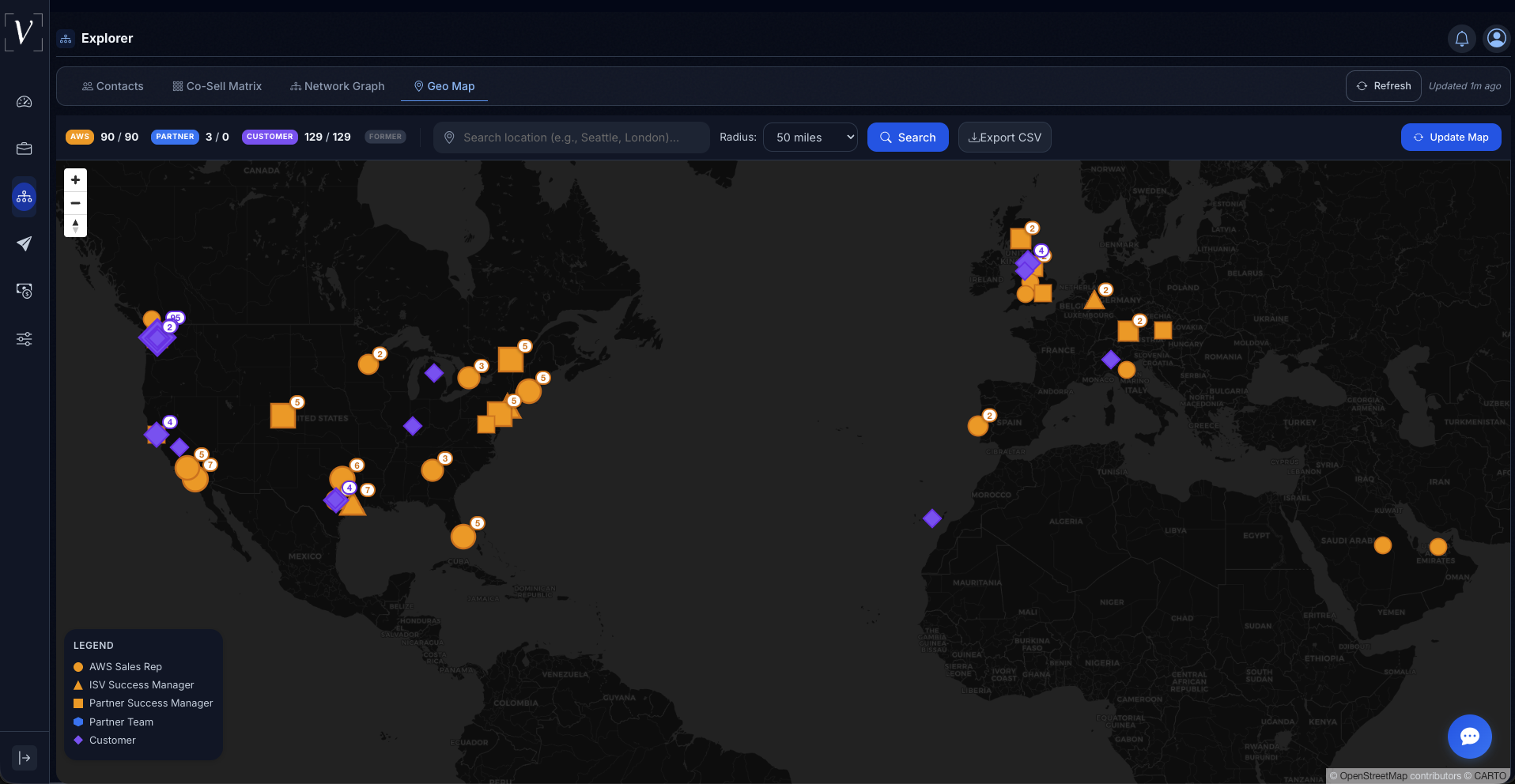The image size is (1515, 784).
Task: Click the orange circle marker in Saudi Arabia
Action: point(1383,545)
